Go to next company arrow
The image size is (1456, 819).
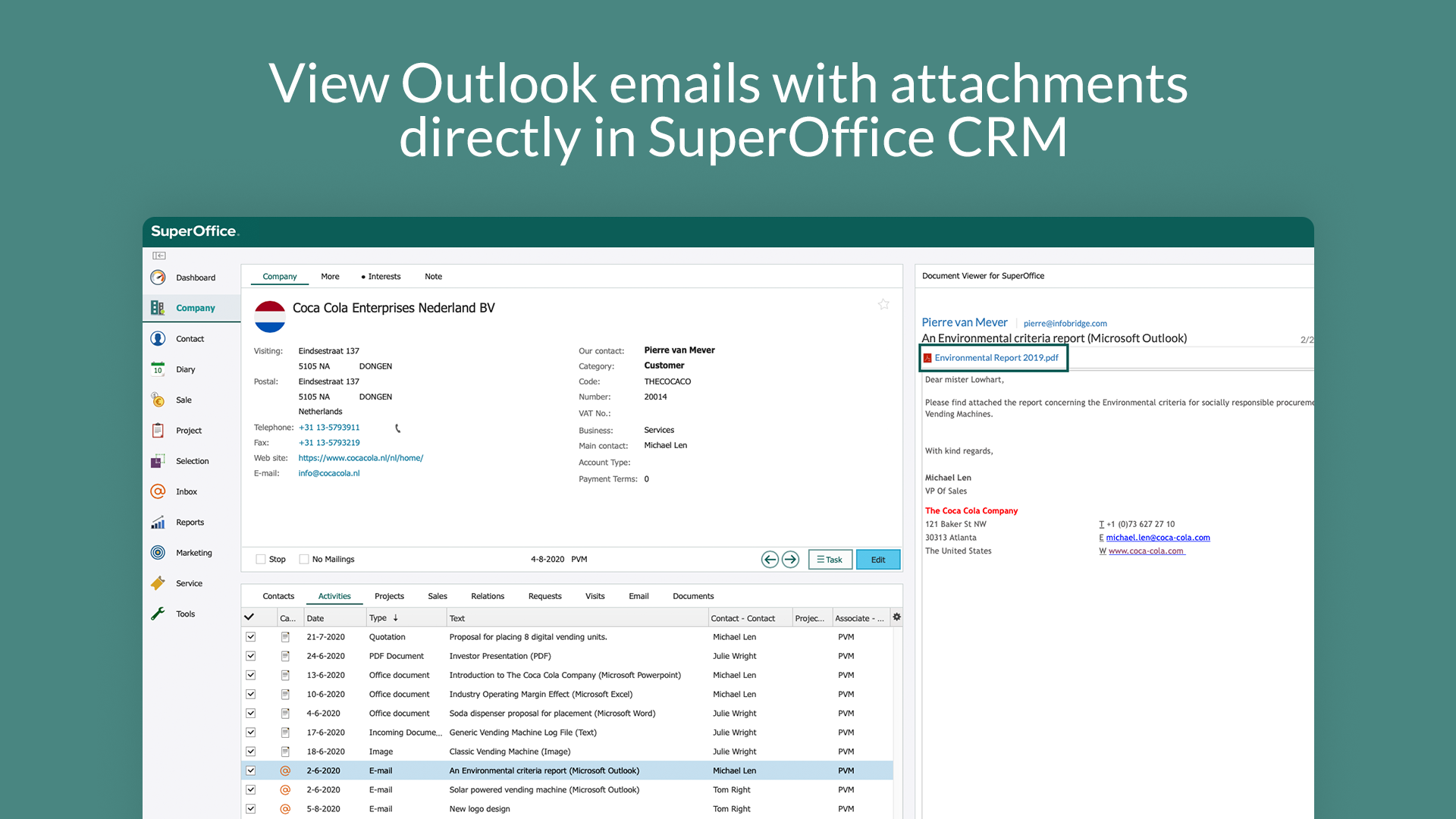(790, 560)
